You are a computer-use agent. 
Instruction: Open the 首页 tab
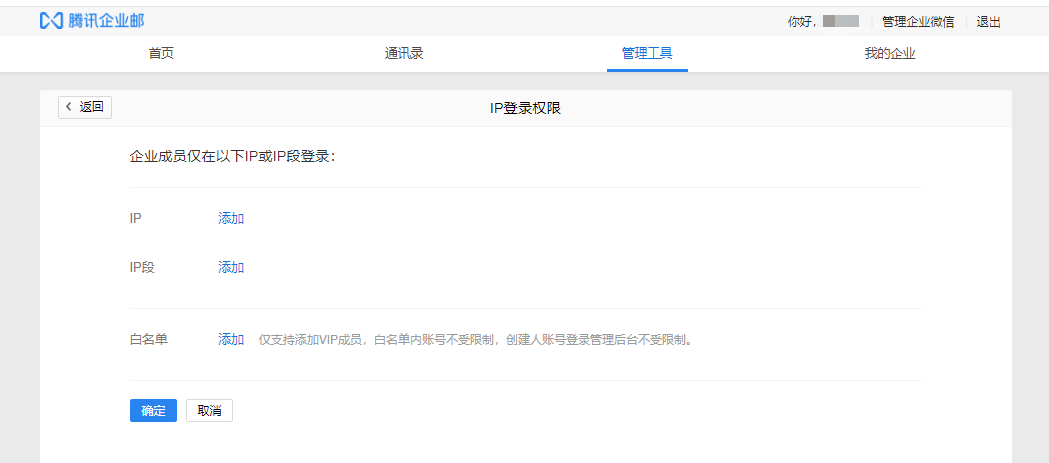coord(161,54)
